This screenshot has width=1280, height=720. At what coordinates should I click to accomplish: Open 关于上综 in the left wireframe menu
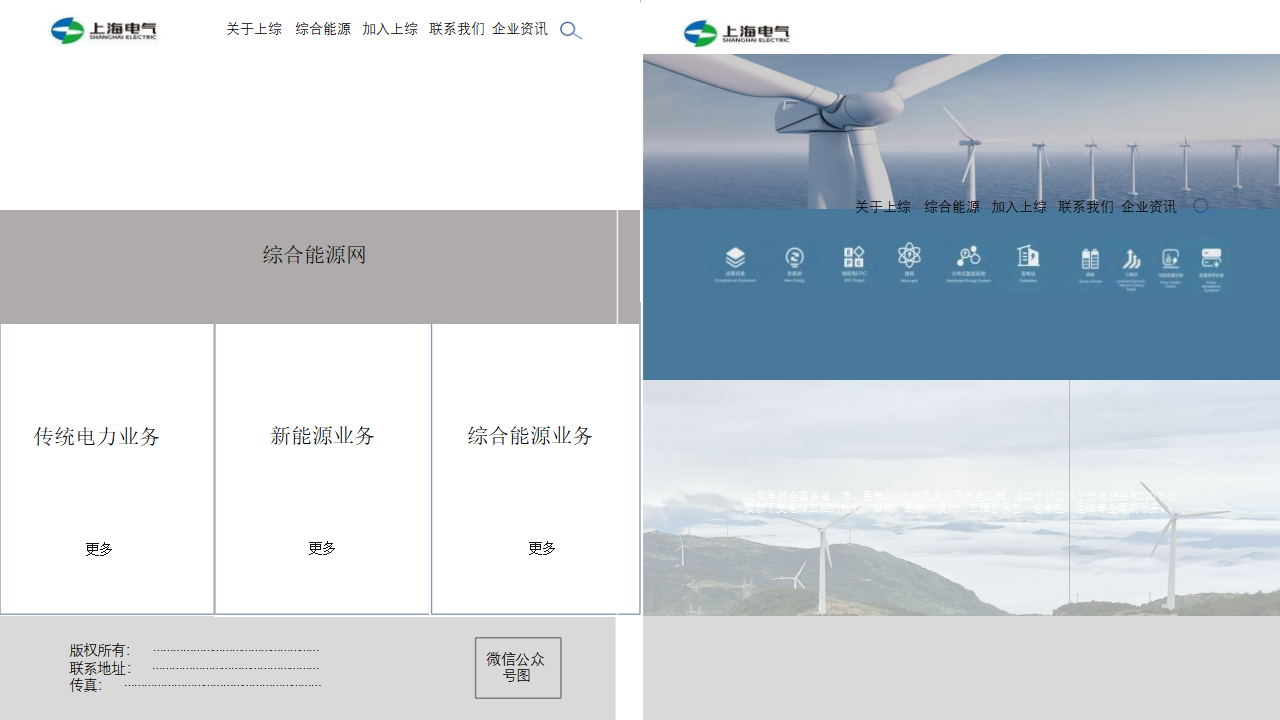(x=254, y=29)
